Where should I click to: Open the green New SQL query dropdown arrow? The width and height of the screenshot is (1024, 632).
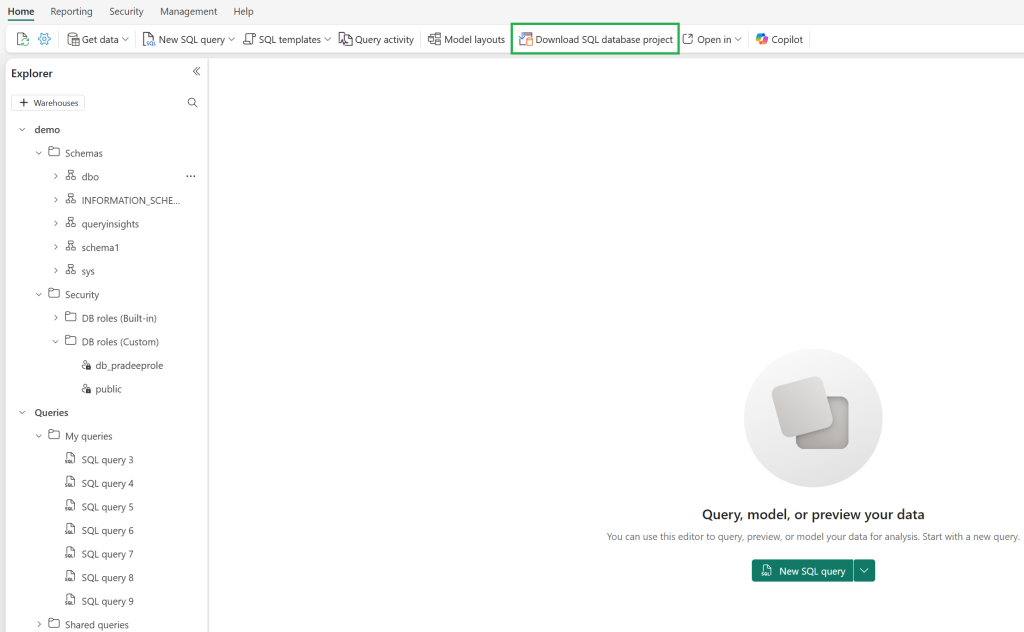point(864,571)
